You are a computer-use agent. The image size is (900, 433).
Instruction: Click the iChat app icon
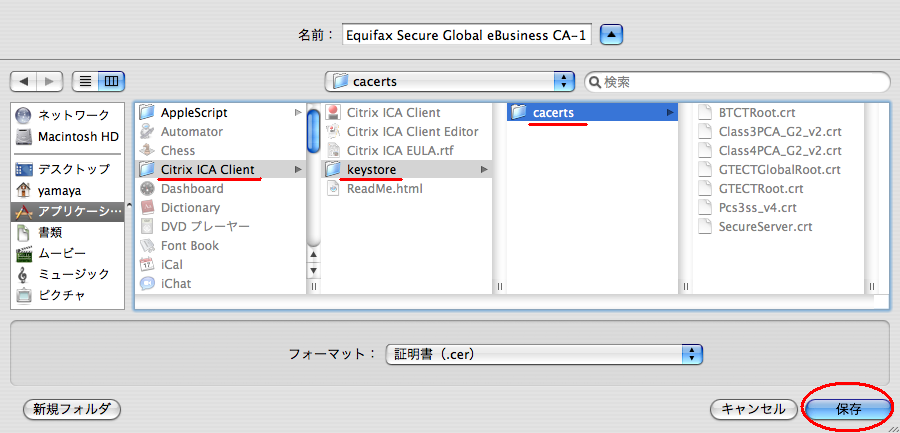(148, 283)
